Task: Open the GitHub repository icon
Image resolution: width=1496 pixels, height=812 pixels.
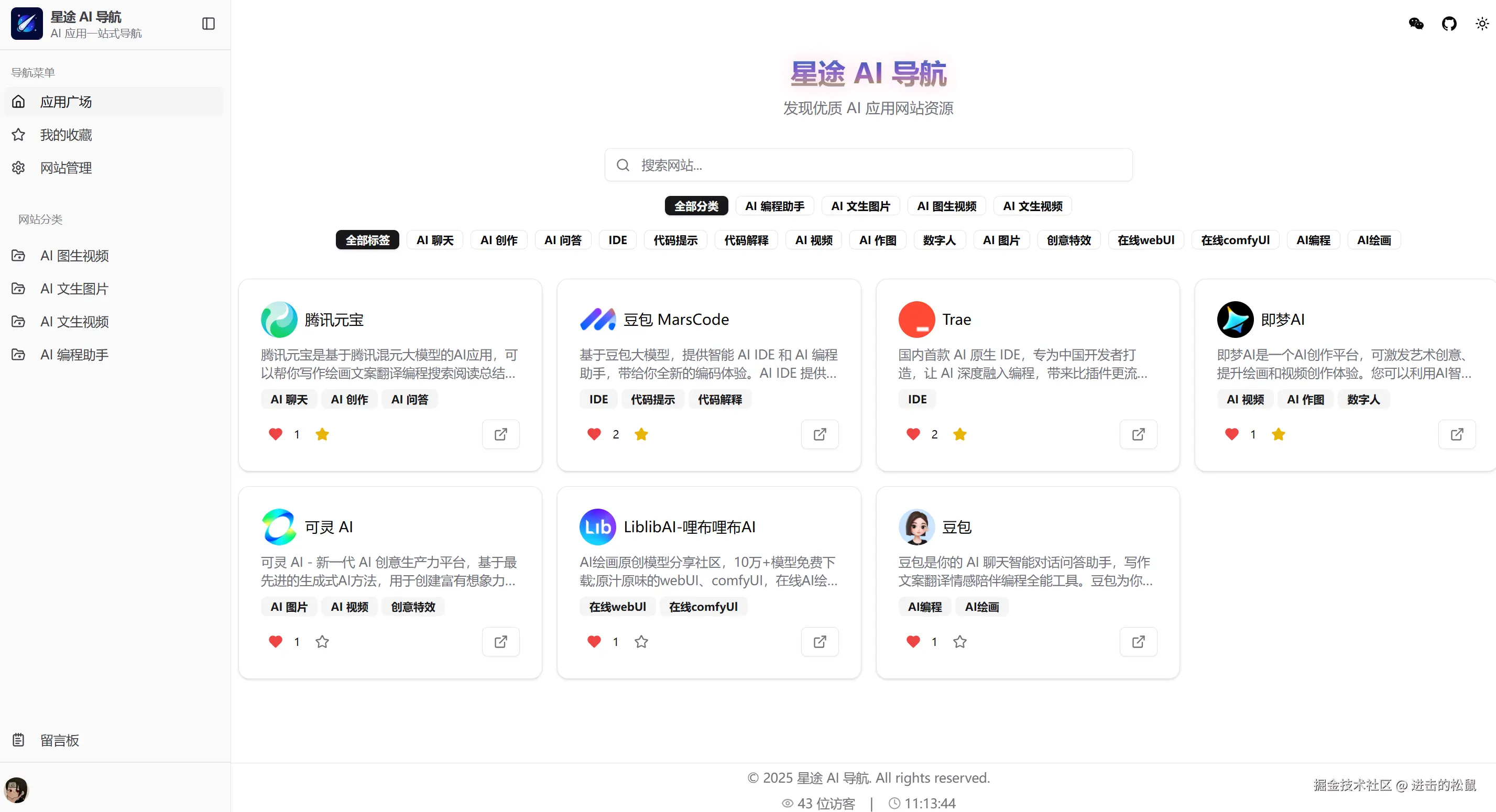Action: pos(1449,24)
